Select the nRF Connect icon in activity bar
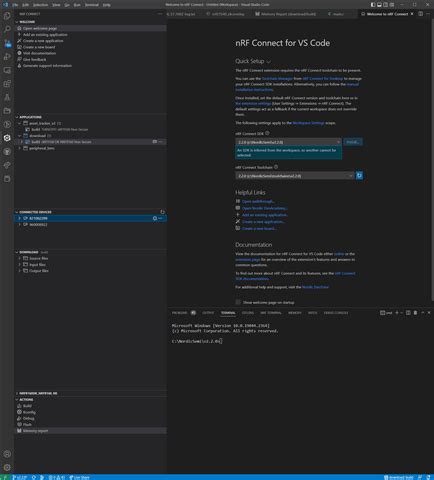Screen dimensions: 434x480 pos(7,138)
